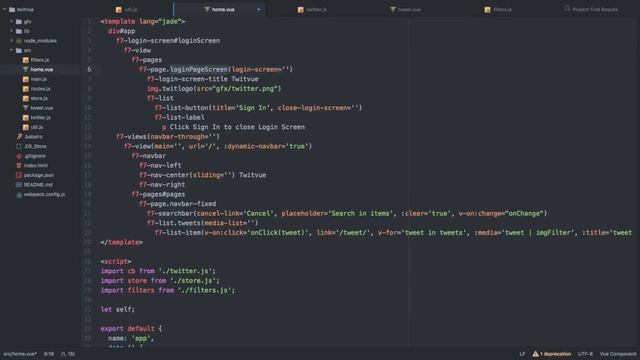Click the gfx folder icon
This screenshot has height=360, width=640.
point(19,22)
